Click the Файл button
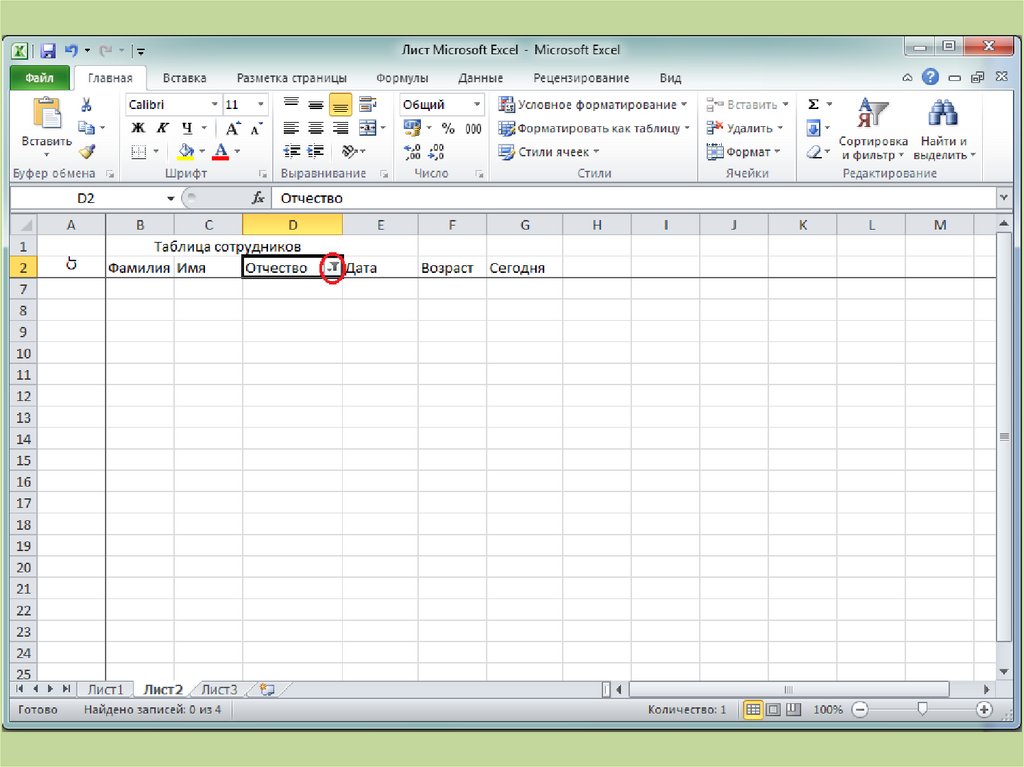 click(40, 78)
